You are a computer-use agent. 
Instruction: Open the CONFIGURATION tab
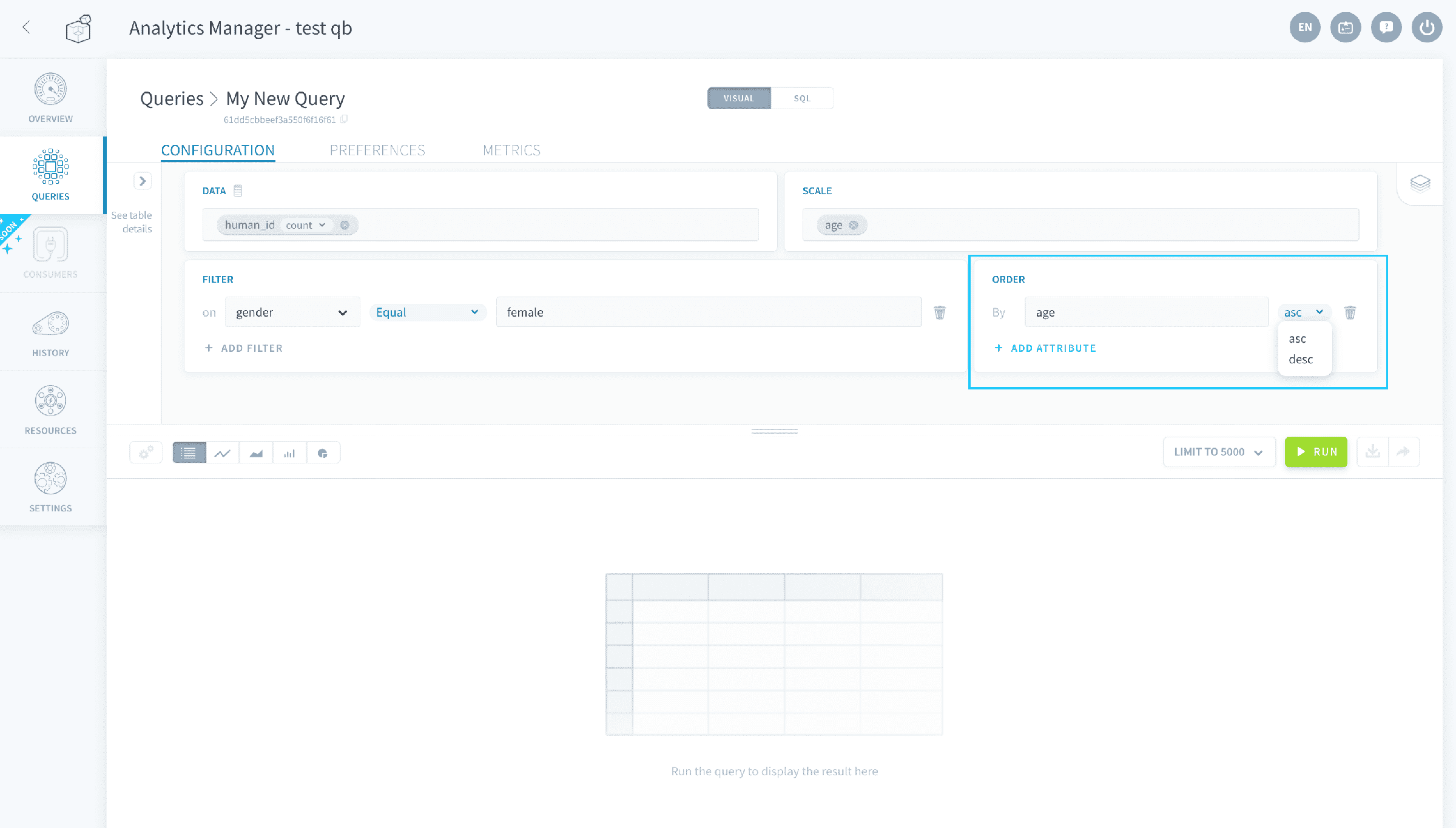point(218,150)
